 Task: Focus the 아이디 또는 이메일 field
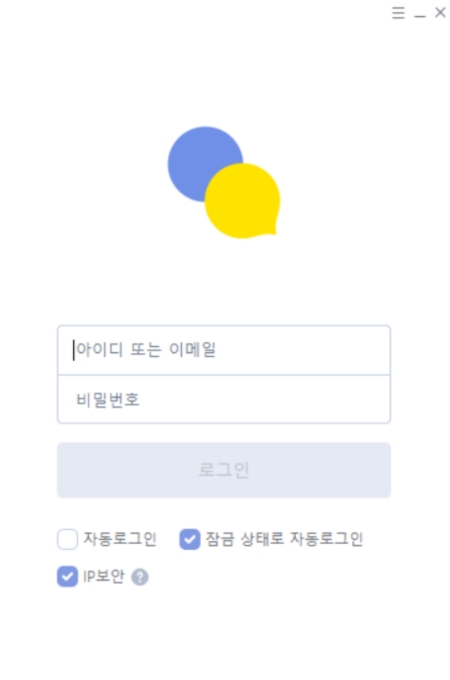[x=224, y=350]
